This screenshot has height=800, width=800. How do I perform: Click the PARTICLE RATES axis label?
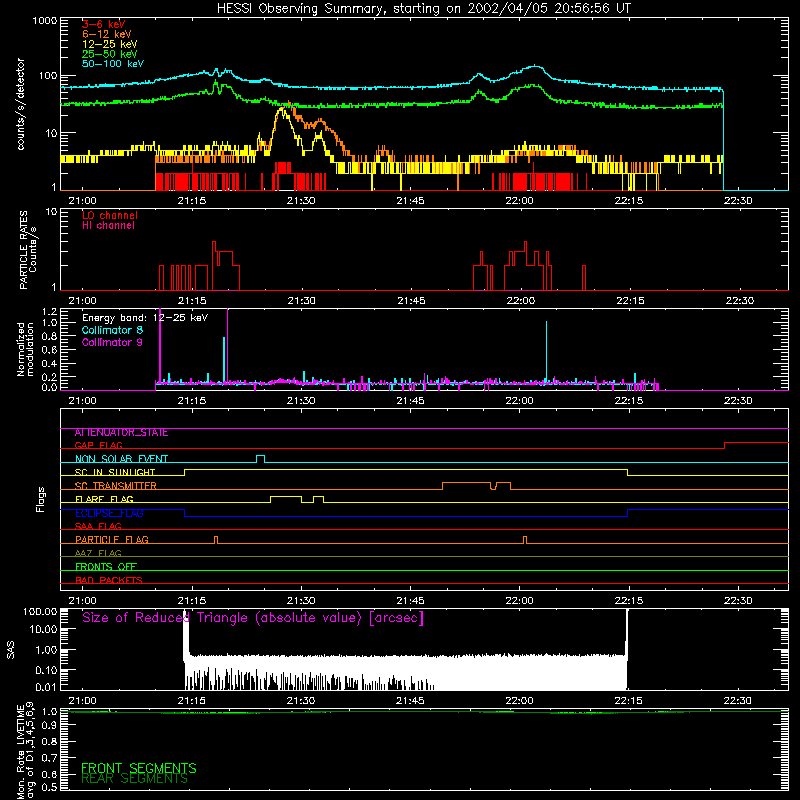[x=28, y=250]
